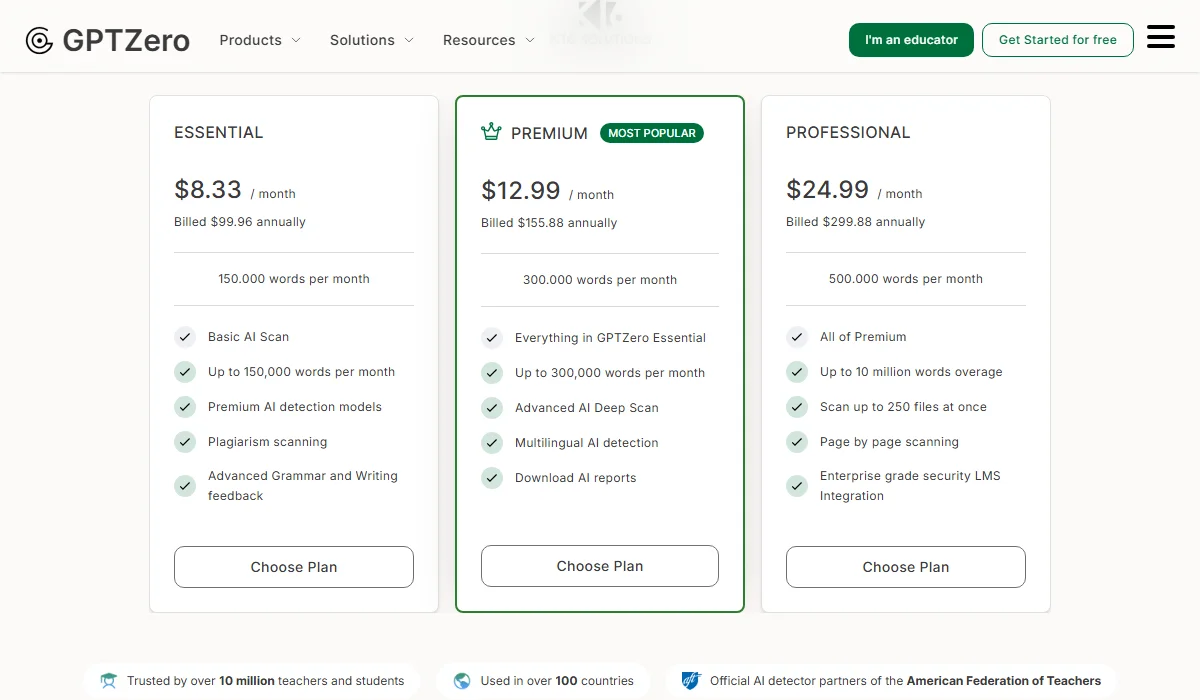The image size is (1200, 700).
Task: Click the checkmark beside Advanced AI Deep Scan
Action: click(x=492, y=407)
